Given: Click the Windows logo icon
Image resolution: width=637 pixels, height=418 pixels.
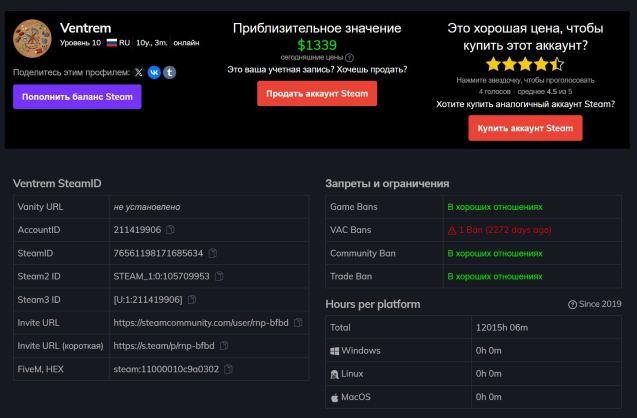Looking at the screenshot, I should pyautogui.click(x=334, y=351).
